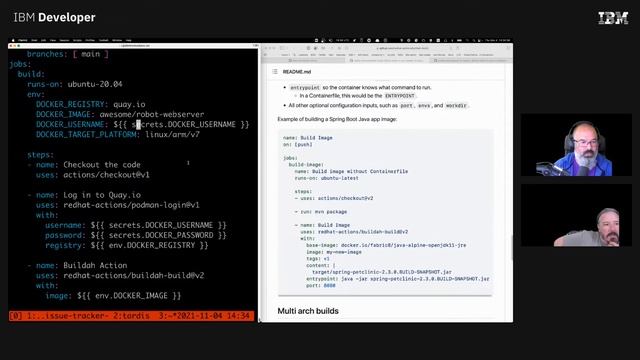Open the Apple menu in the menu bar
The width and height of the screenshot is (640, 360).
click(x=13, y=40)
